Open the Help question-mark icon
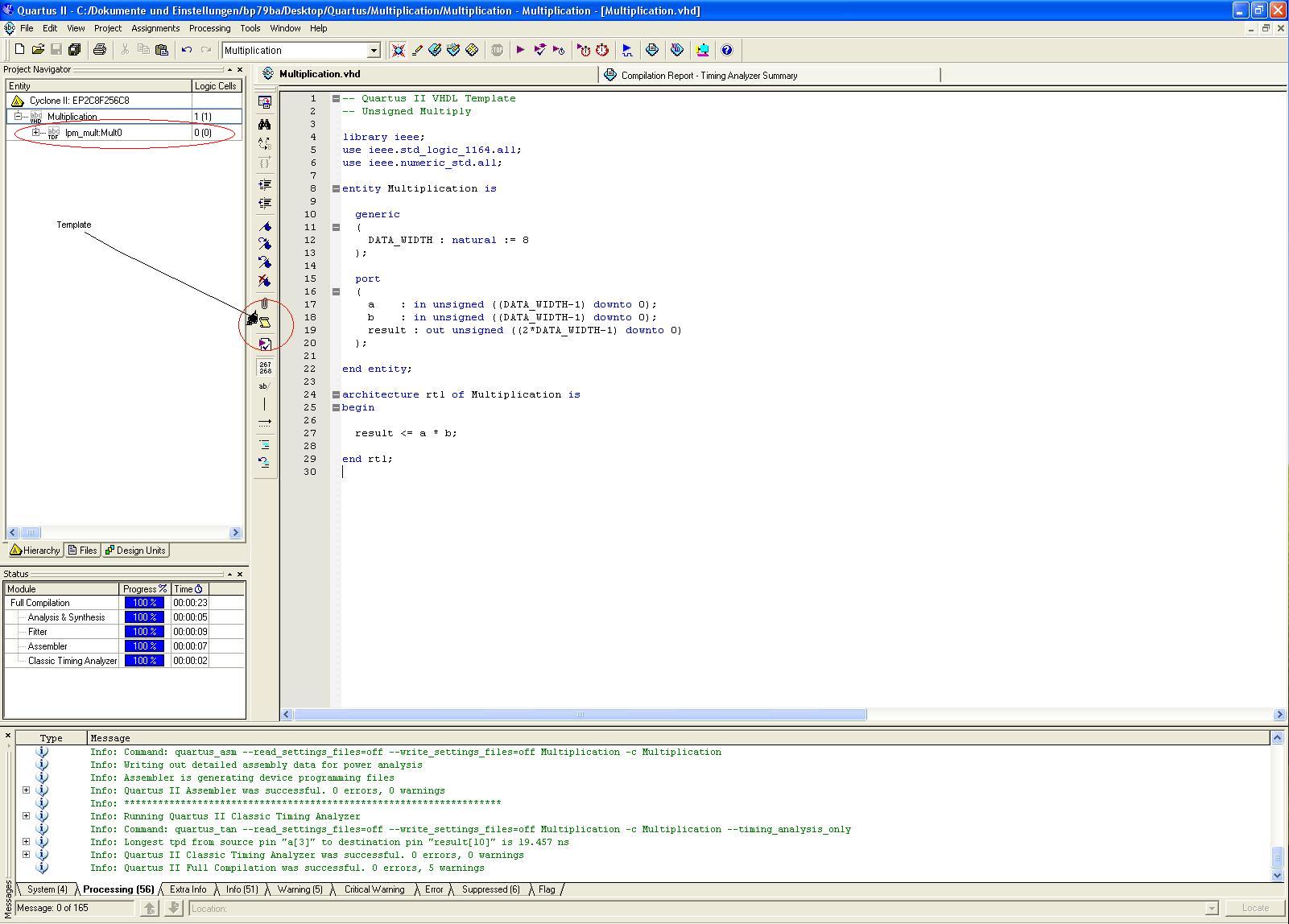Image resolution: width=1289 pixels, height=924 pixels. 727,50
